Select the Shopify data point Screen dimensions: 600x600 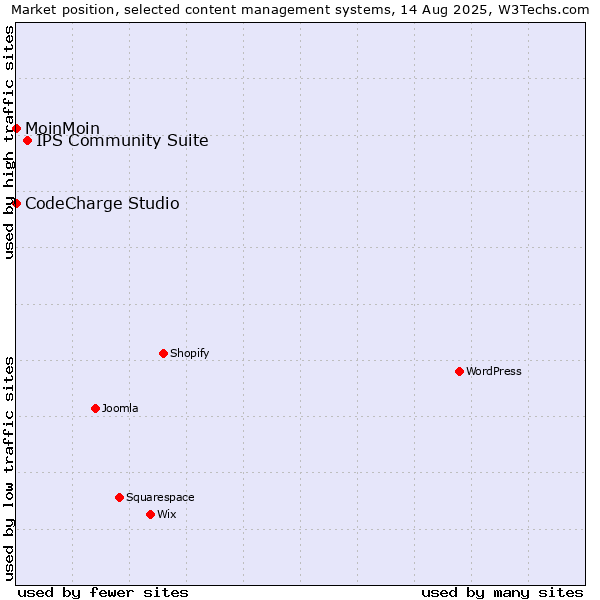(x=163, y=353)
